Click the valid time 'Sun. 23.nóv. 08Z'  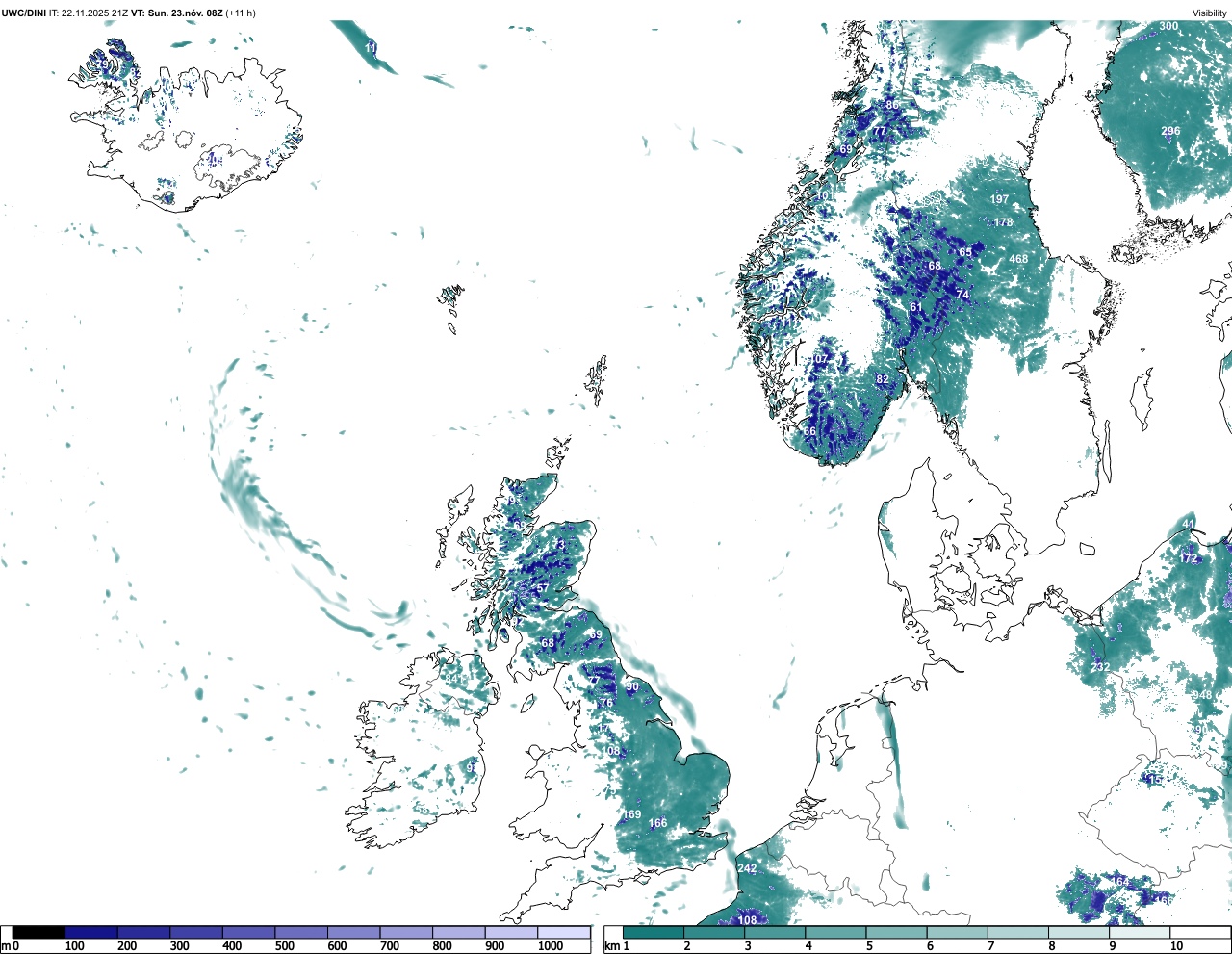184,13
